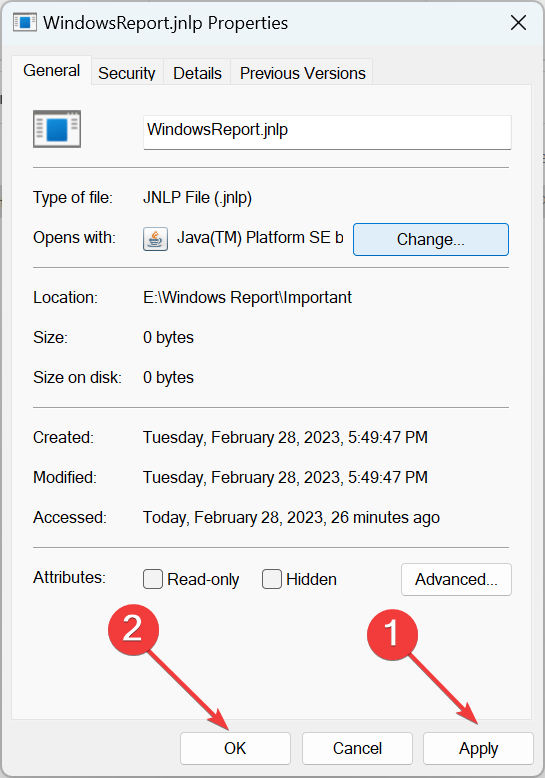Apply the changes with Apply
This screenshot has height=778, width=545.
point(478,748)
